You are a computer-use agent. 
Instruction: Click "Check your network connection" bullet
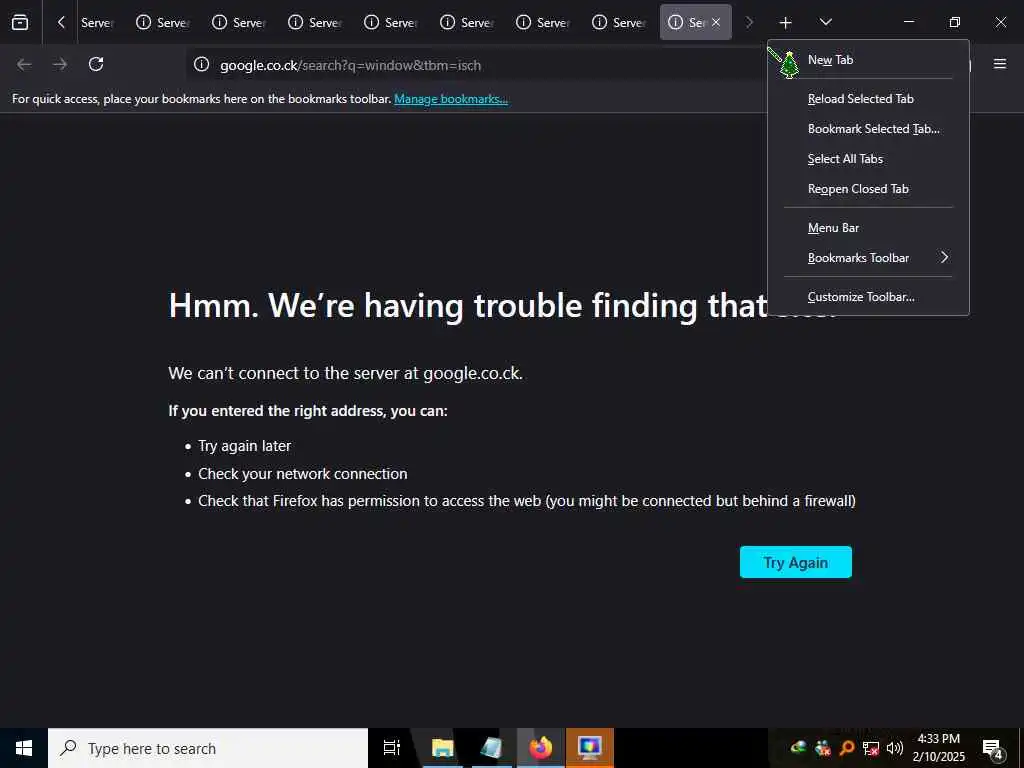(x=302, y=474)
